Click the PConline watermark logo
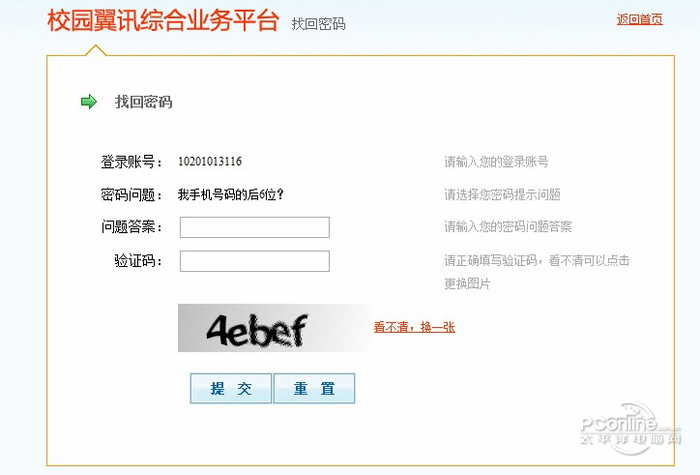Viewport: 700px width, 475px height. click(x=630, y=427)
